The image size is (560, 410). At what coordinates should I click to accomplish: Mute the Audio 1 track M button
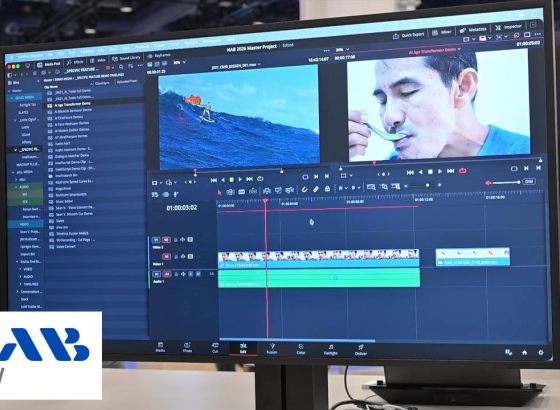[198, 274]
